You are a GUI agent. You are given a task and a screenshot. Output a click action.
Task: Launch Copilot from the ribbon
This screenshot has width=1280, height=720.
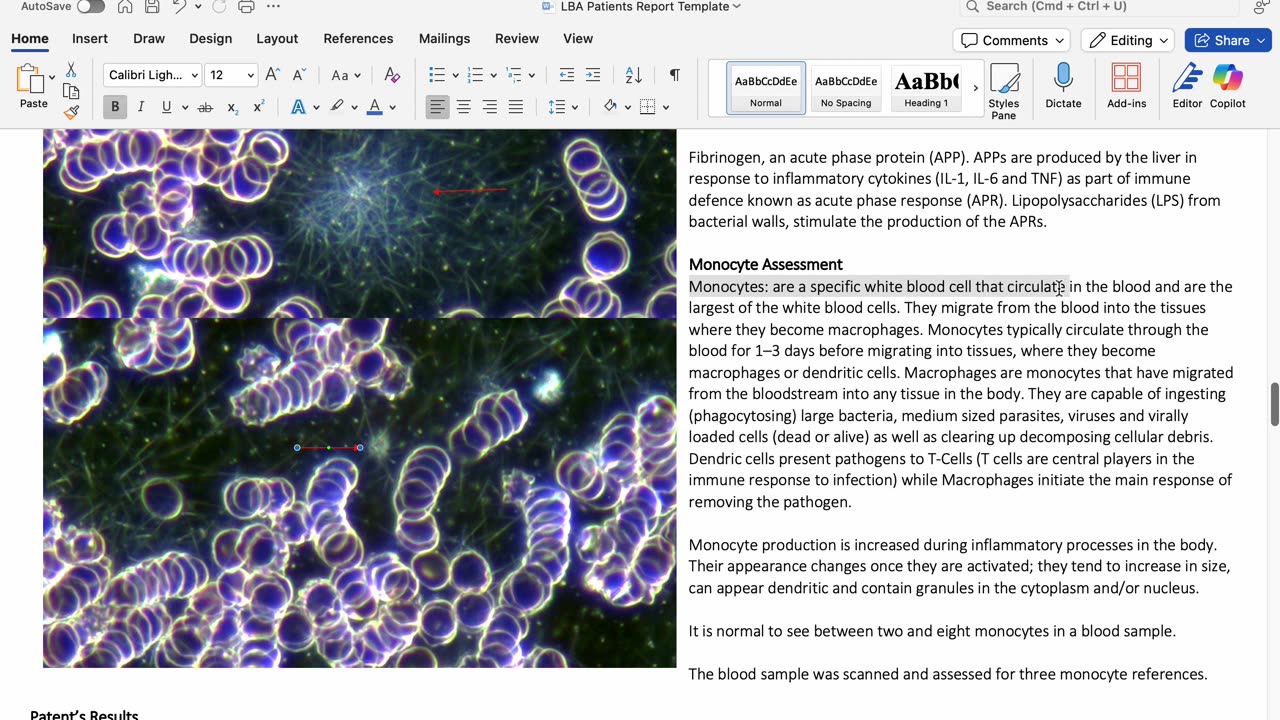(1227, 86)
